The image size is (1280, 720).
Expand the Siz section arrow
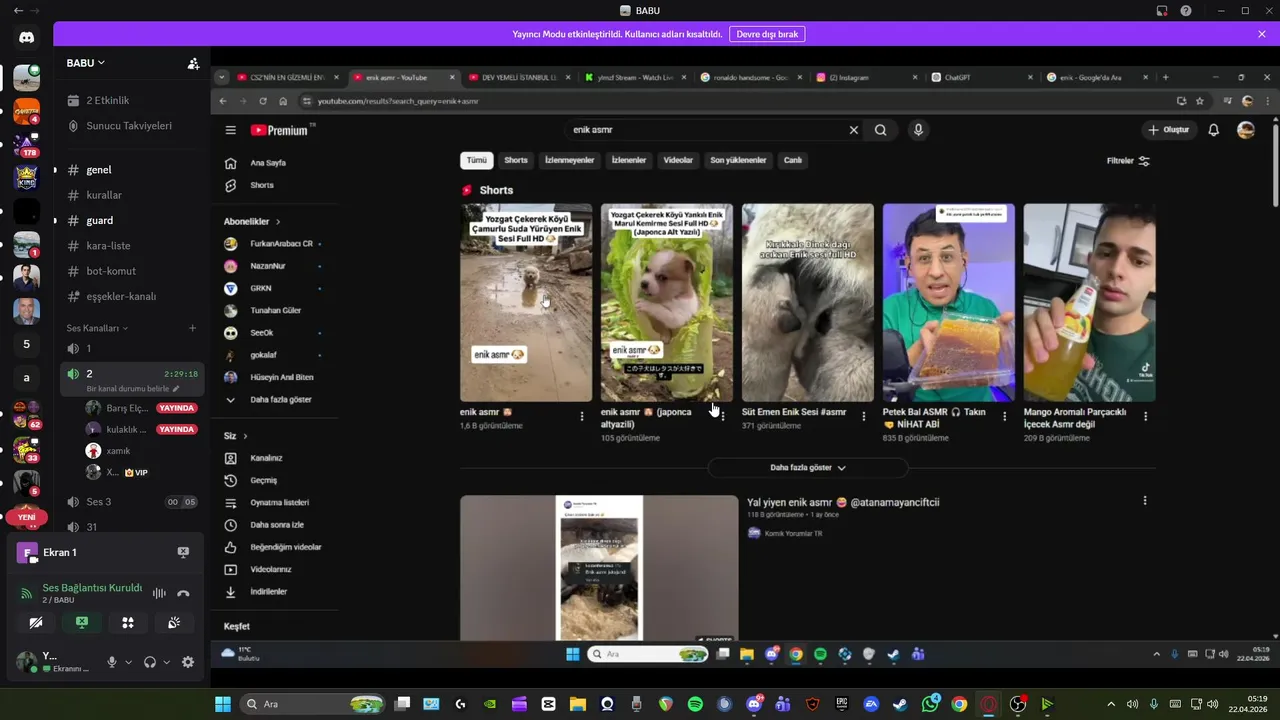coord(245,436)
